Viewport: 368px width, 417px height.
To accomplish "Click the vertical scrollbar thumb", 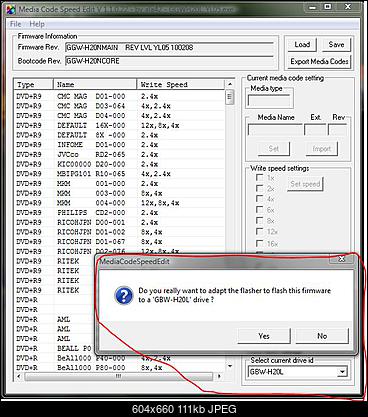I will point(230,98).
